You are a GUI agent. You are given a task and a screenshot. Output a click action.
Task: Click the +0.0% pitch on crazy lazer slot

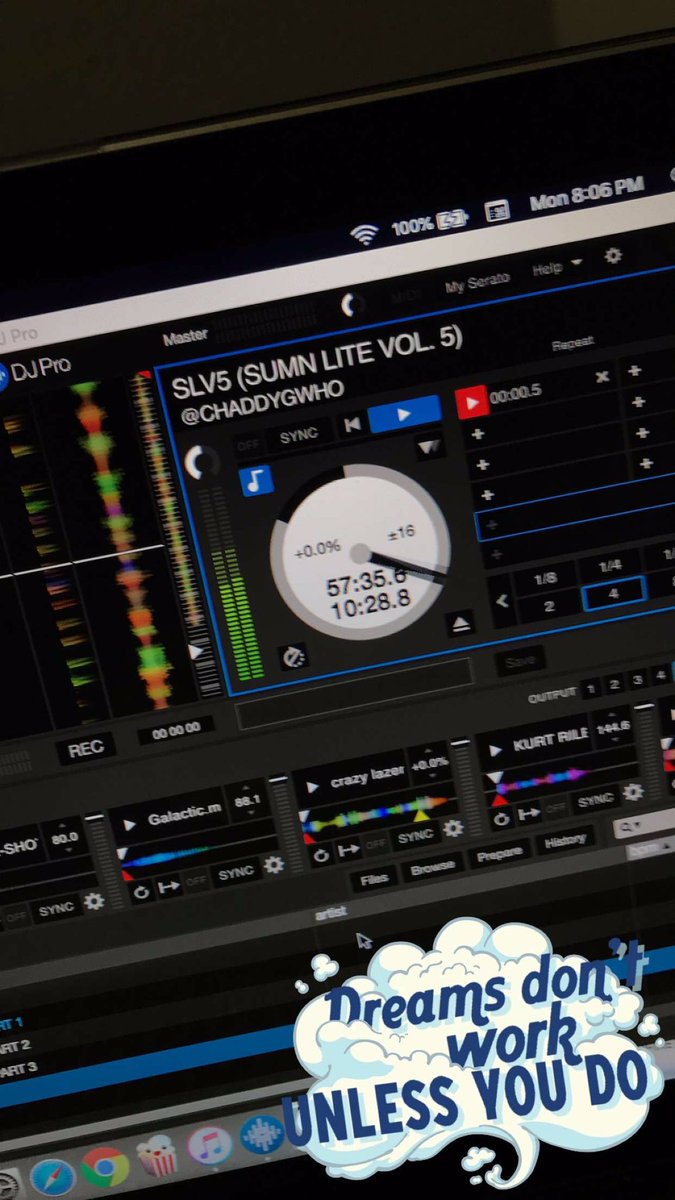[430, 763]
